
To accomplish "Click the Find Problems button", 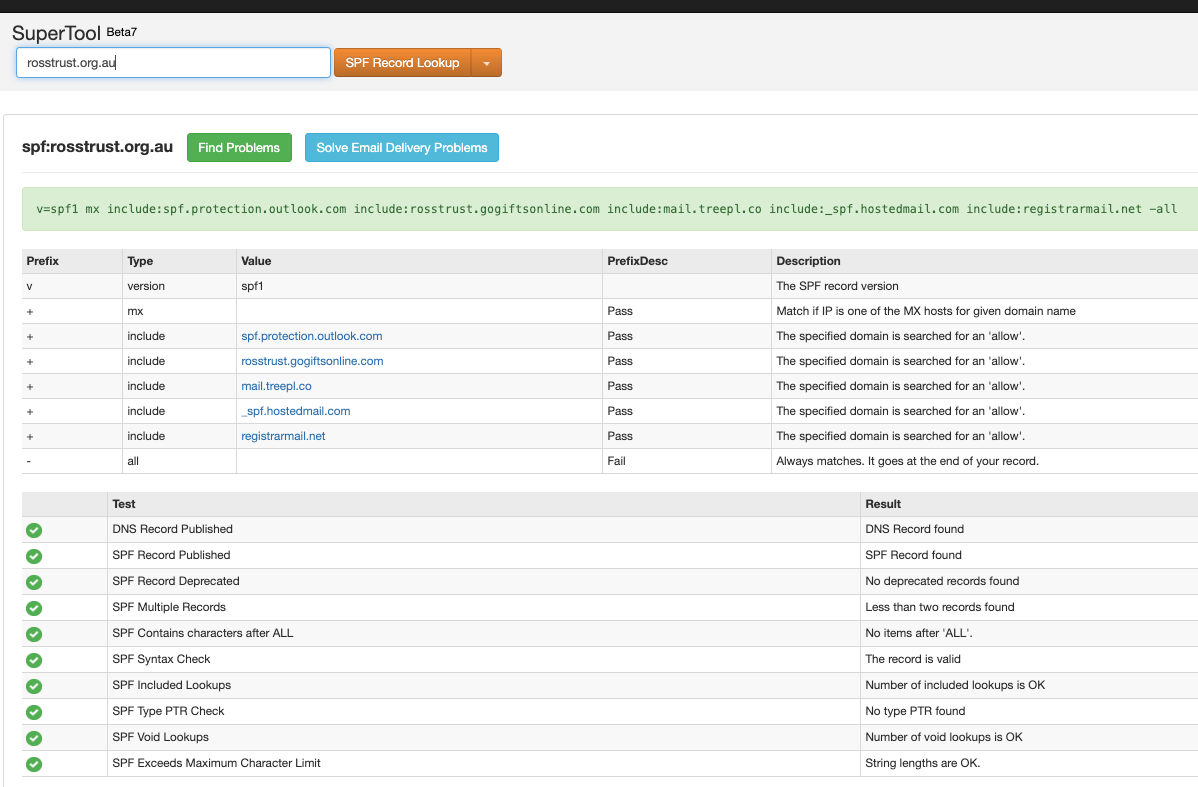I will [x=239, y=148].
